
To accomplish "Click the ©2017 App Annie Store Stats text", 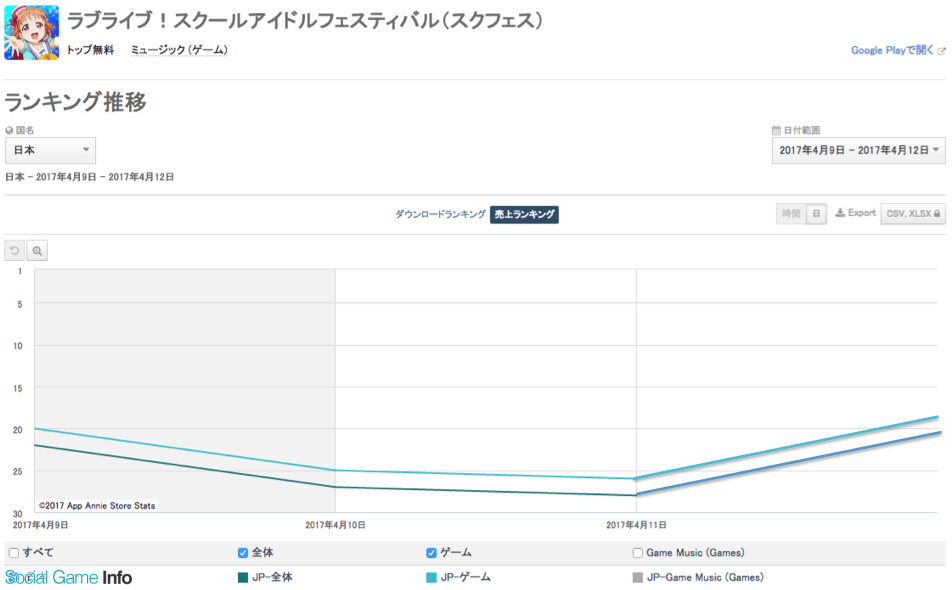I will [x=97, y=506].
